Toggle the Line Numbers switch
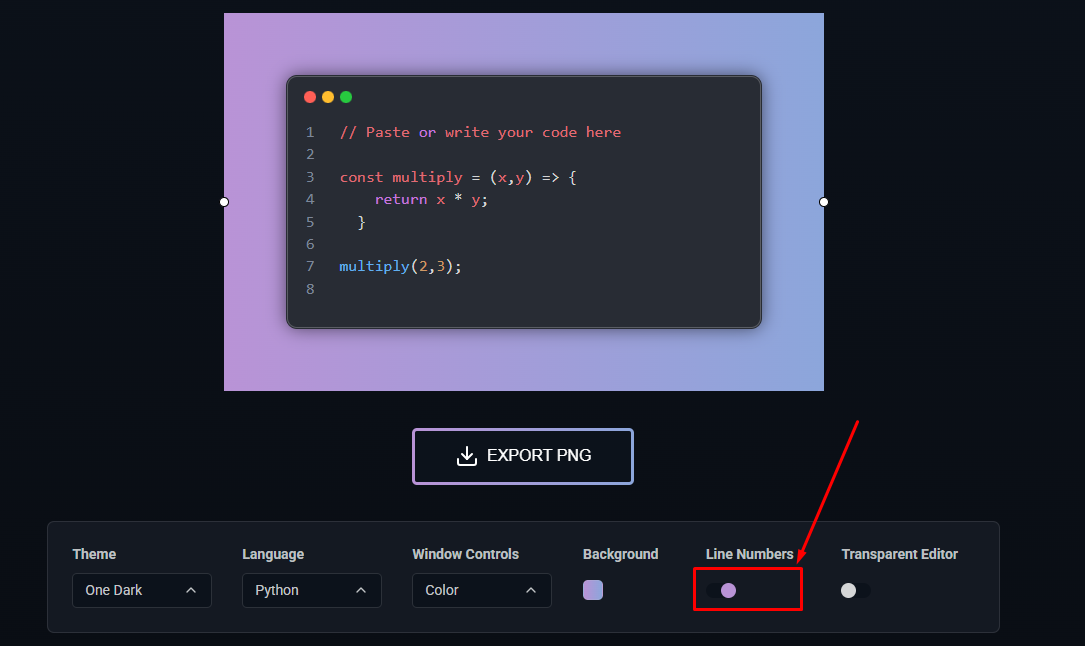The width and height of the screenshot is (1085, 646). pos(721,590)
